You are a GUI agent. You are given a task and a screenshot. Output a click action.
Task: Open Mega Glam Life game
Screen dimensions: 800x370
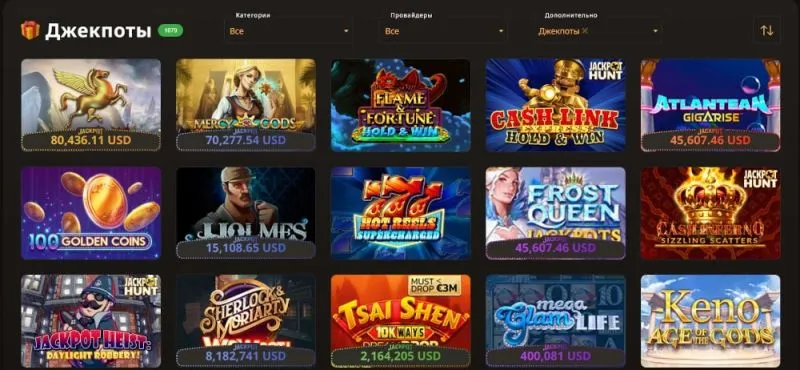[x=555, y=321]
